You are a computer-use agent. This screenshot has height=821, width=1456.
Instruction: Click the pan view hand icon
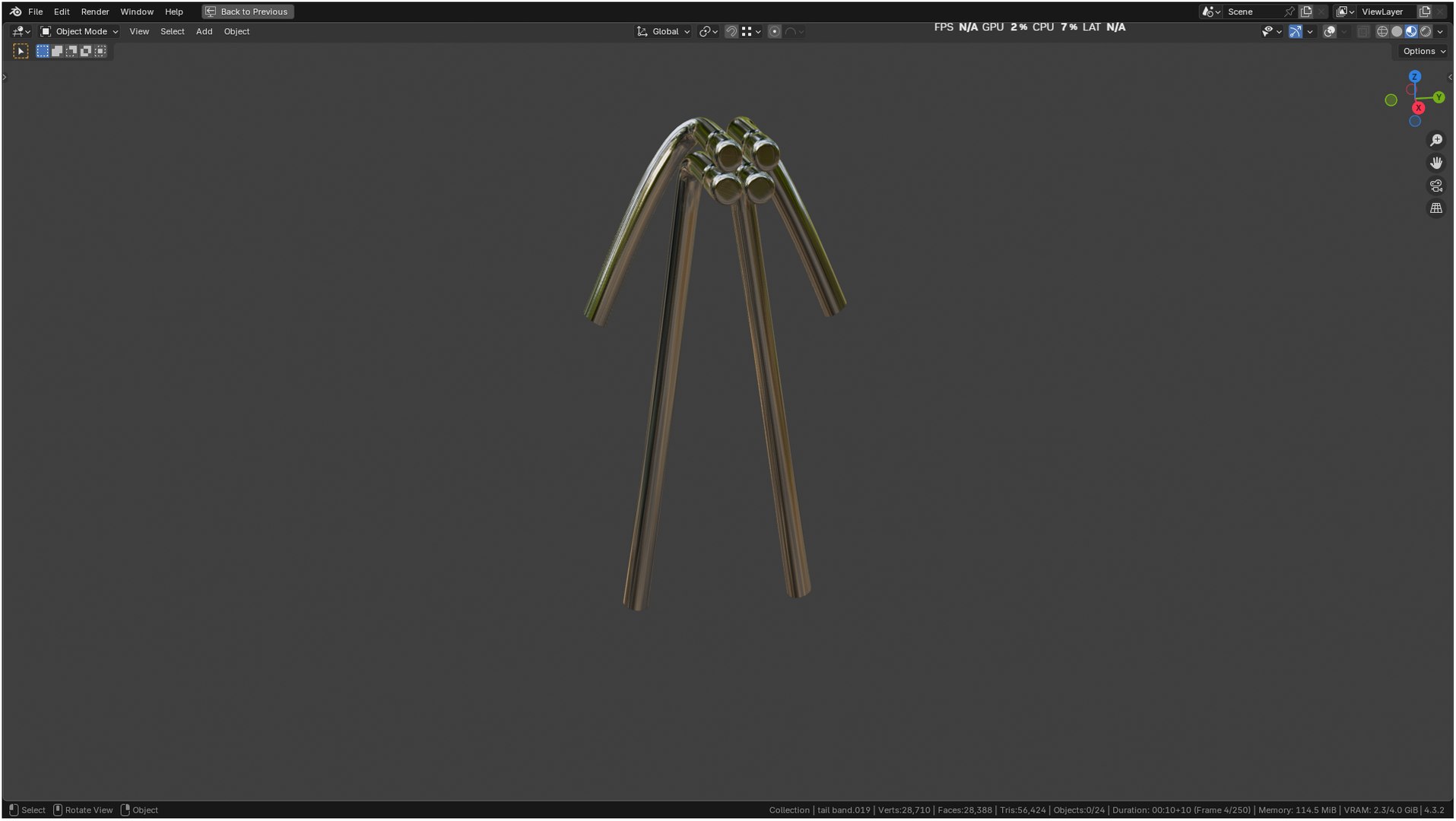[1436, 163]
